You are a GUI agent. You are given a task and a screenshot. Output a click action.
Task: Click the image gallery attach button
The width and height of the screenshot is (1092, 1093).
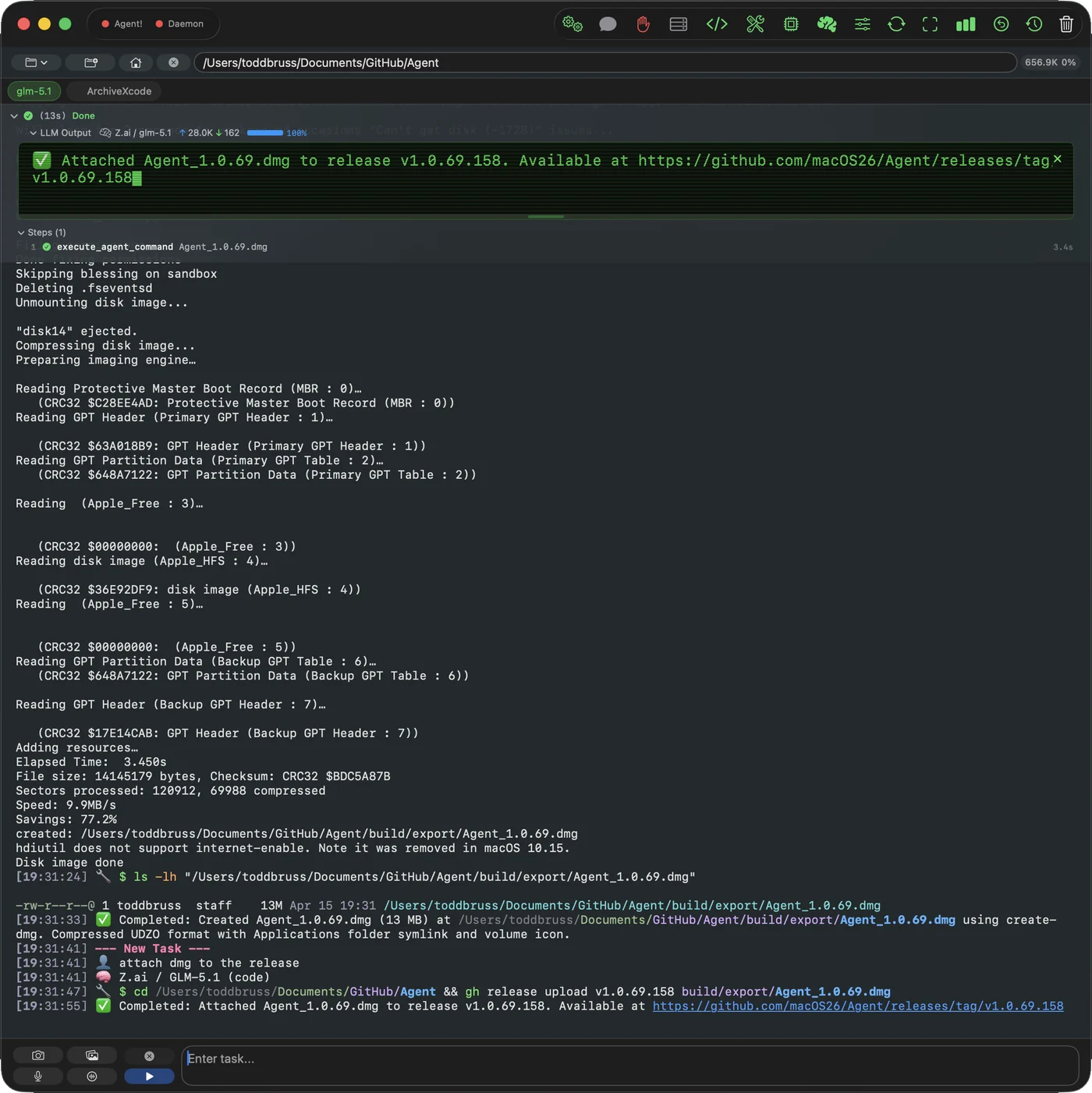coord(92,1056)
